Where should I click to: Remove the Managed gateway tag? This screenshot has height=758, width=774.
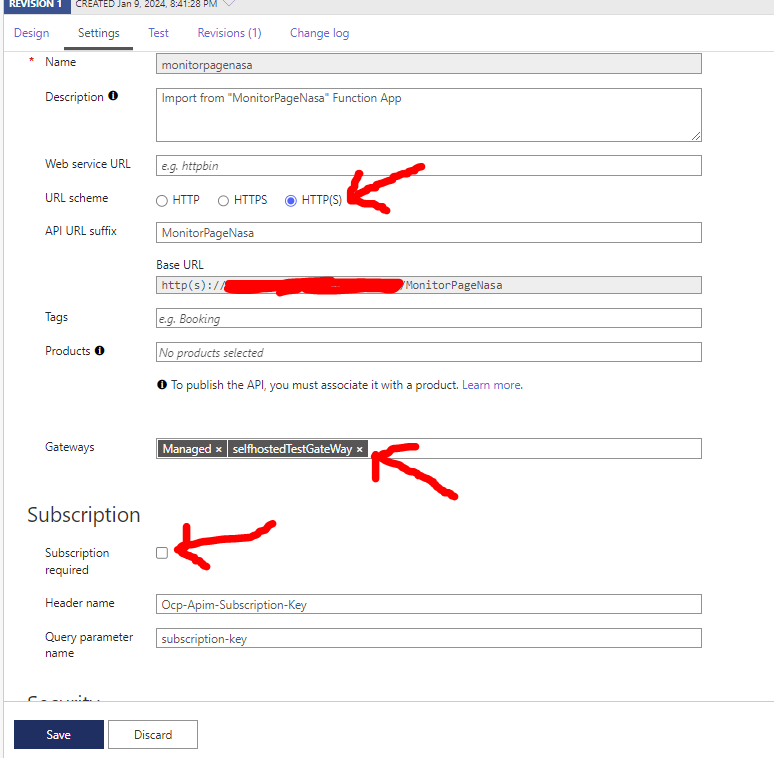coord(218,449)
